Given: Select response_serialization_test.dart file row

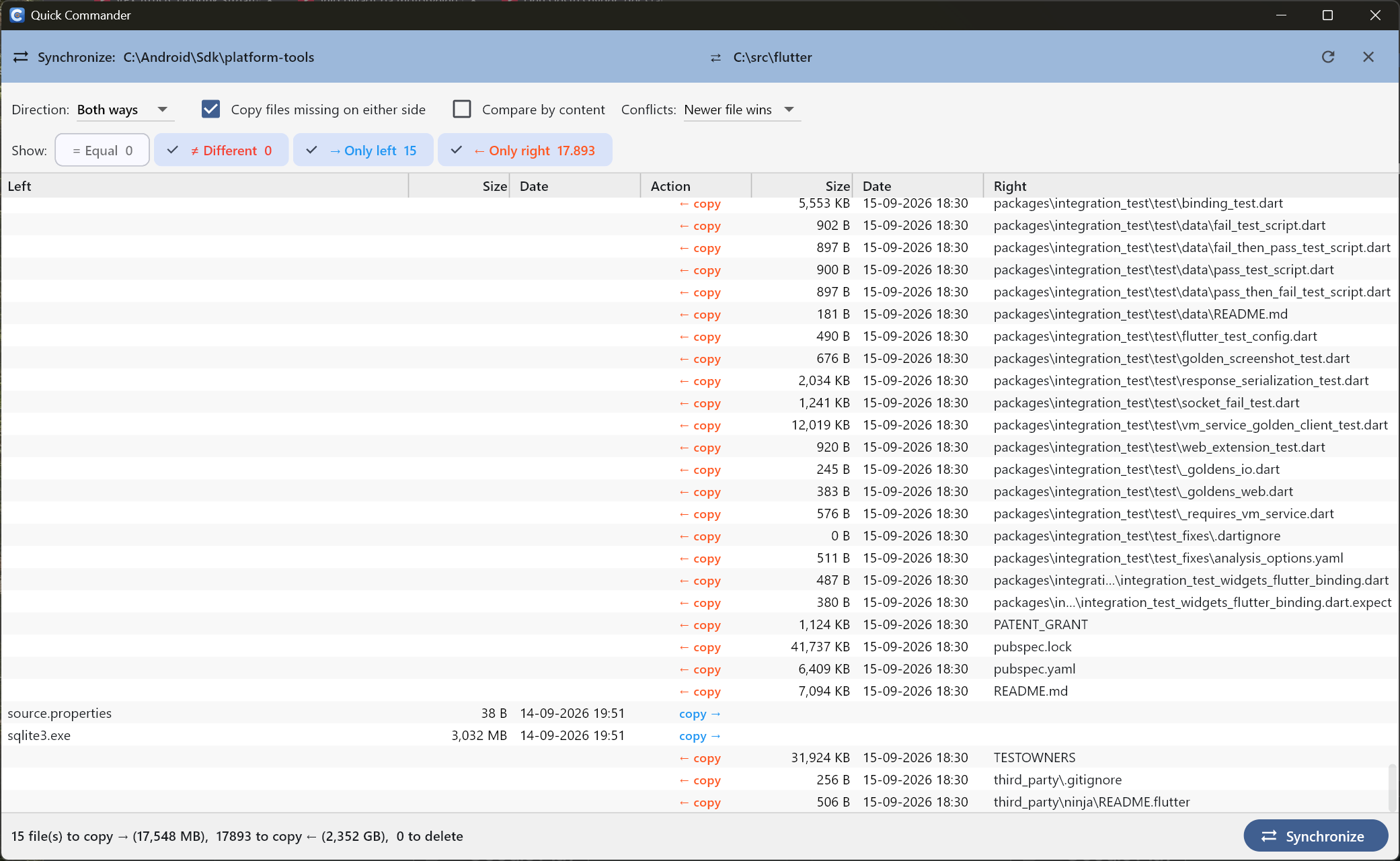Looking at the screenshot, I should (x=699, y=380).
